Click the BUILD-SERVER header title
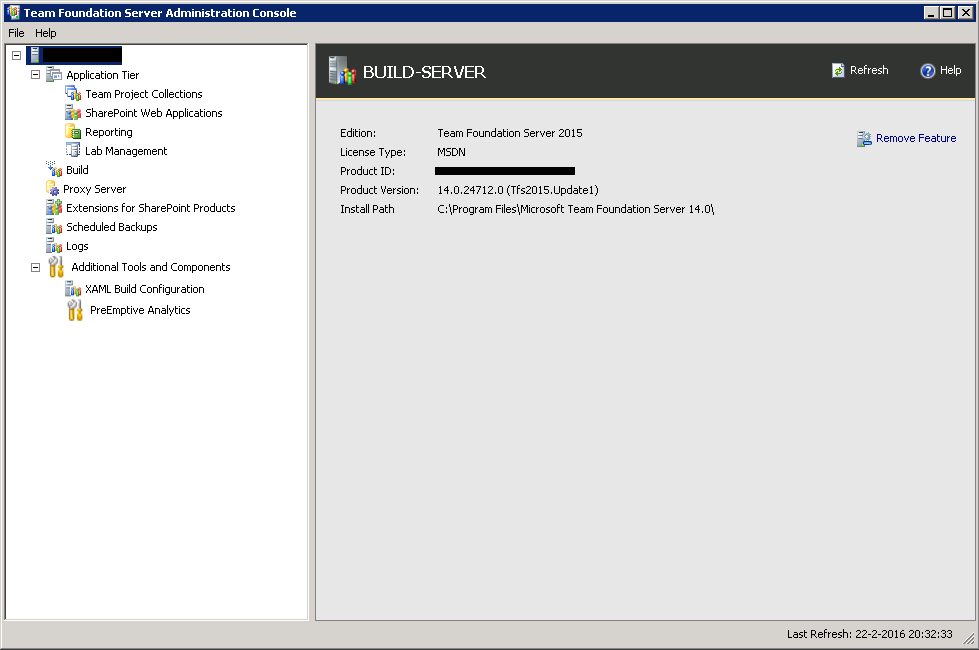Viewport: 979px width, 650px height. pyautogui.click(x=424, y=72)
